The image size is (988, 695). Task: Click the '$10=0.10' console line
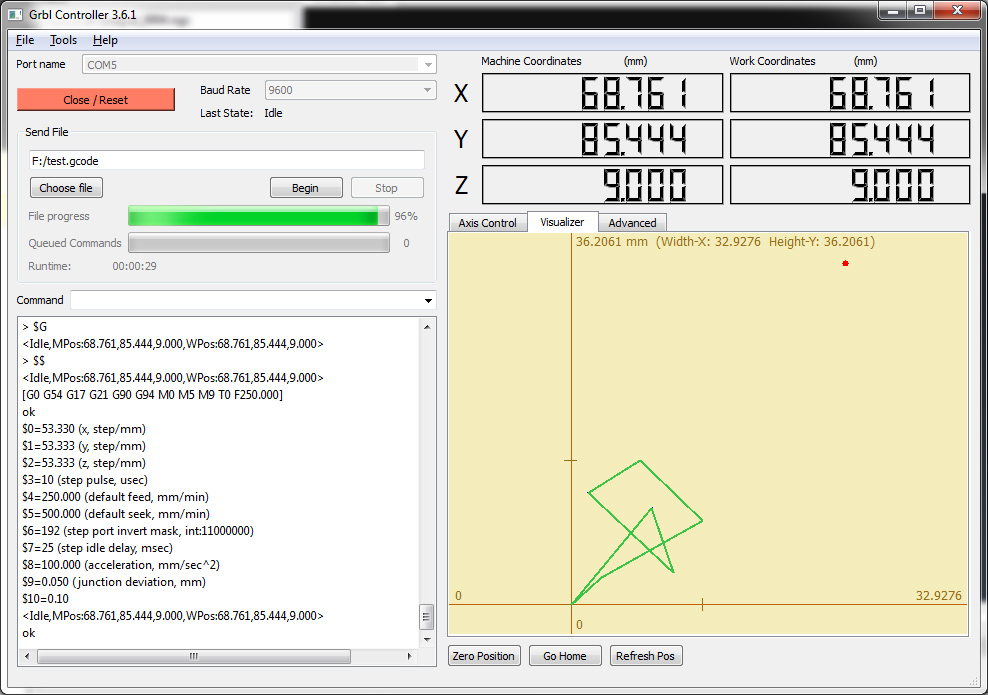click(x=45, y=599)
